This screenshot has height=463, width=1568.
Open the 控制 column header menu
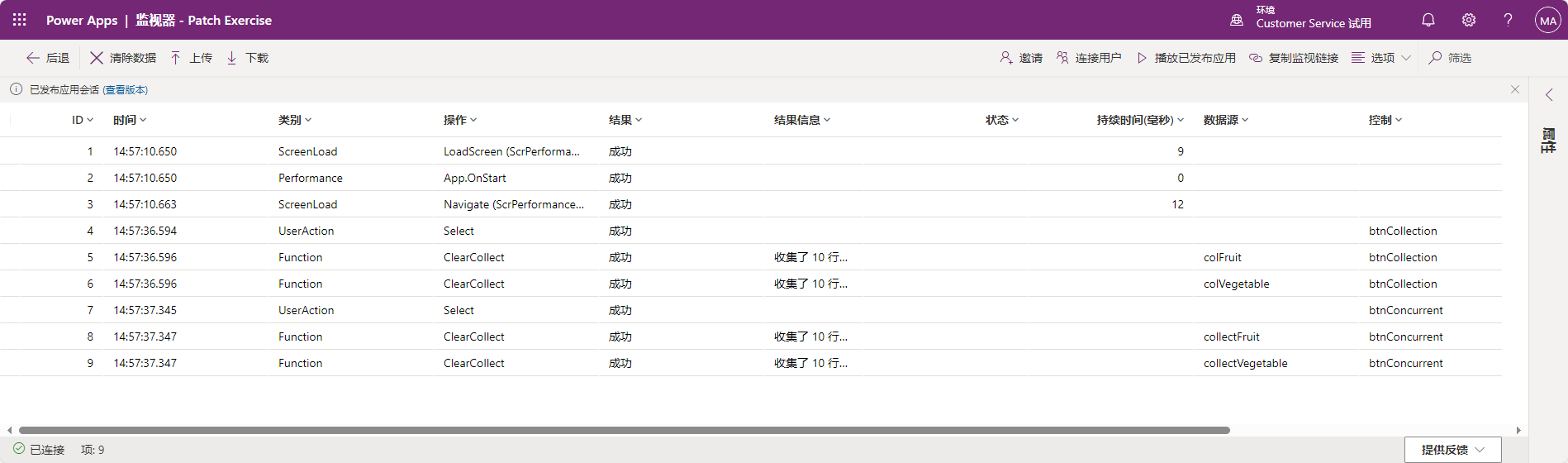pyautogui.click(x=1385, y=120)
